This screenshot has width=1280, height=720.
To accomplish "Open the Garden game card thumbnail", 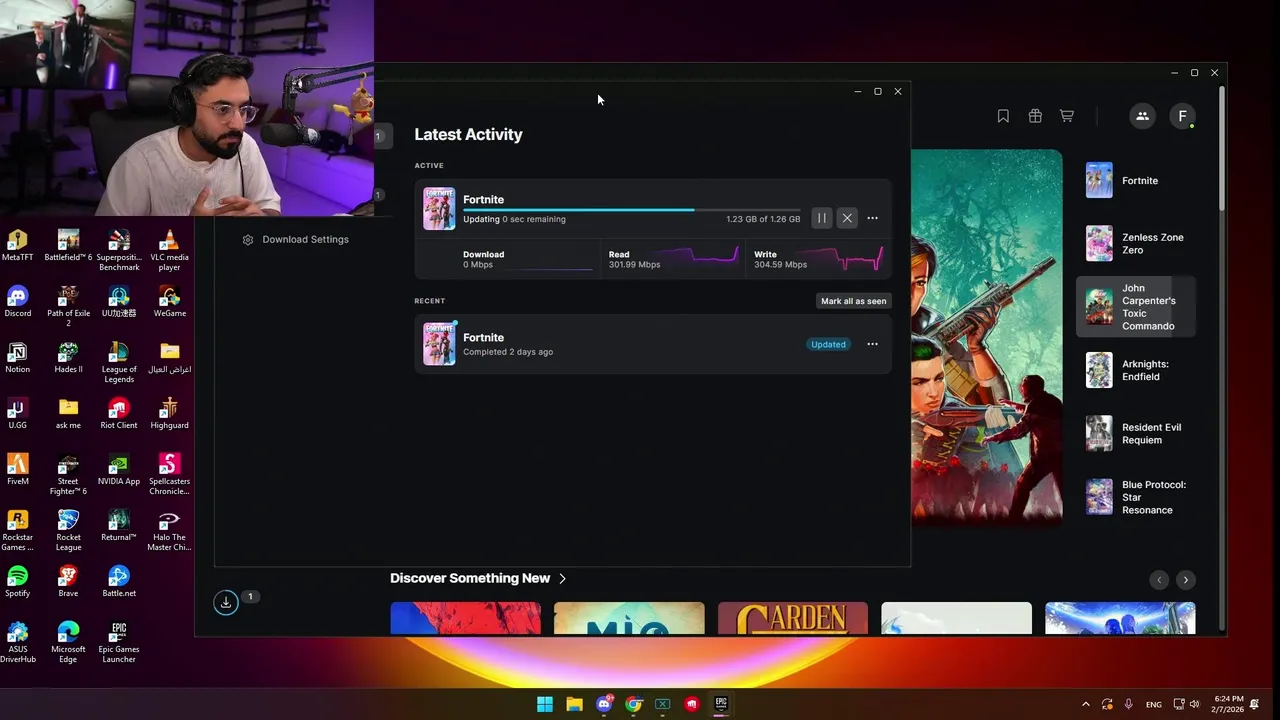I will click(793, 618).
